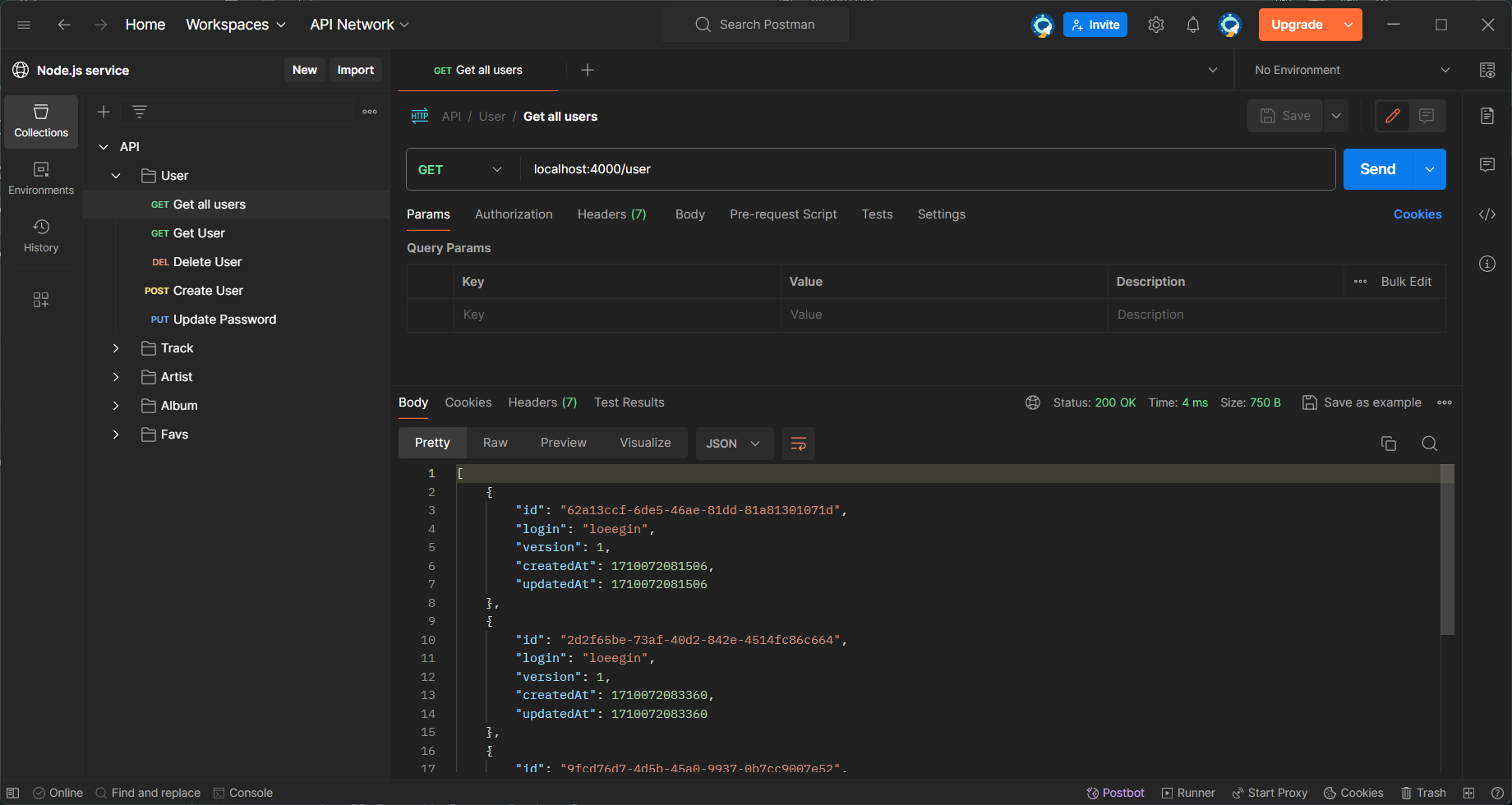Collapse the User folder
Image resolution: width=1512 pixels, height=805 pixels.
[116, 176]
